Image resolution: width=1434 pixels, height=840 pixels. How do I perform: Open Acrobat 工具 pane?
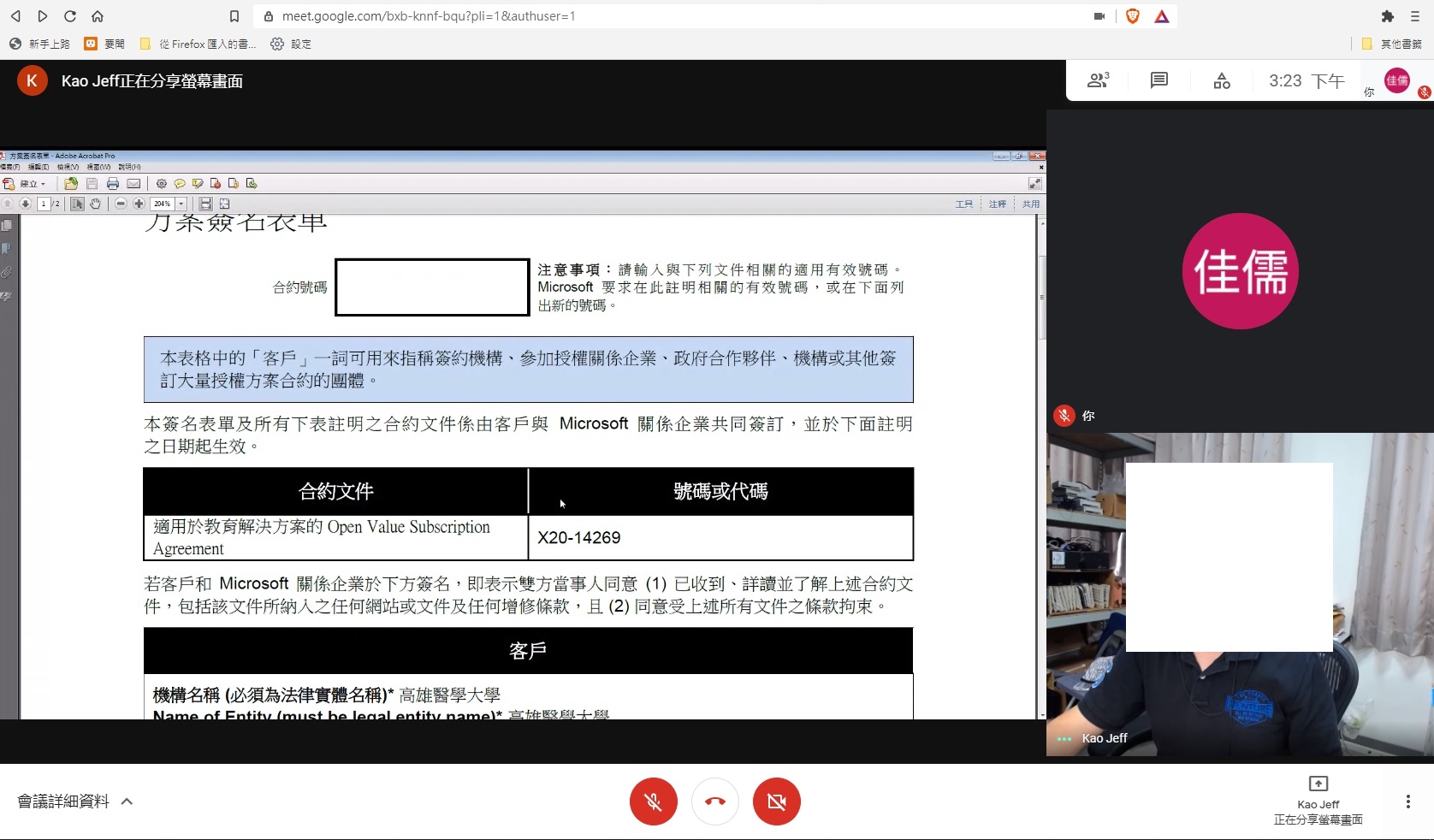click(x=964, y=204)
